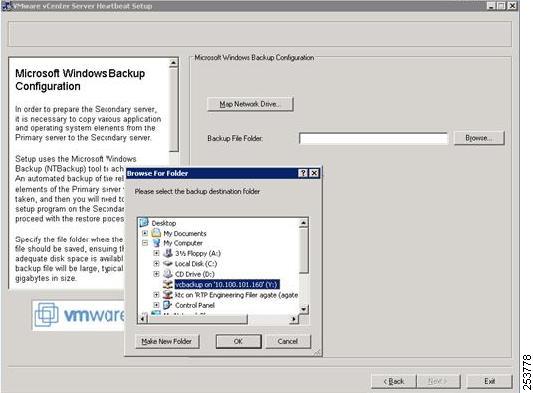
Task: Select the ktc network drive icon
Action: tap(168, 295)
